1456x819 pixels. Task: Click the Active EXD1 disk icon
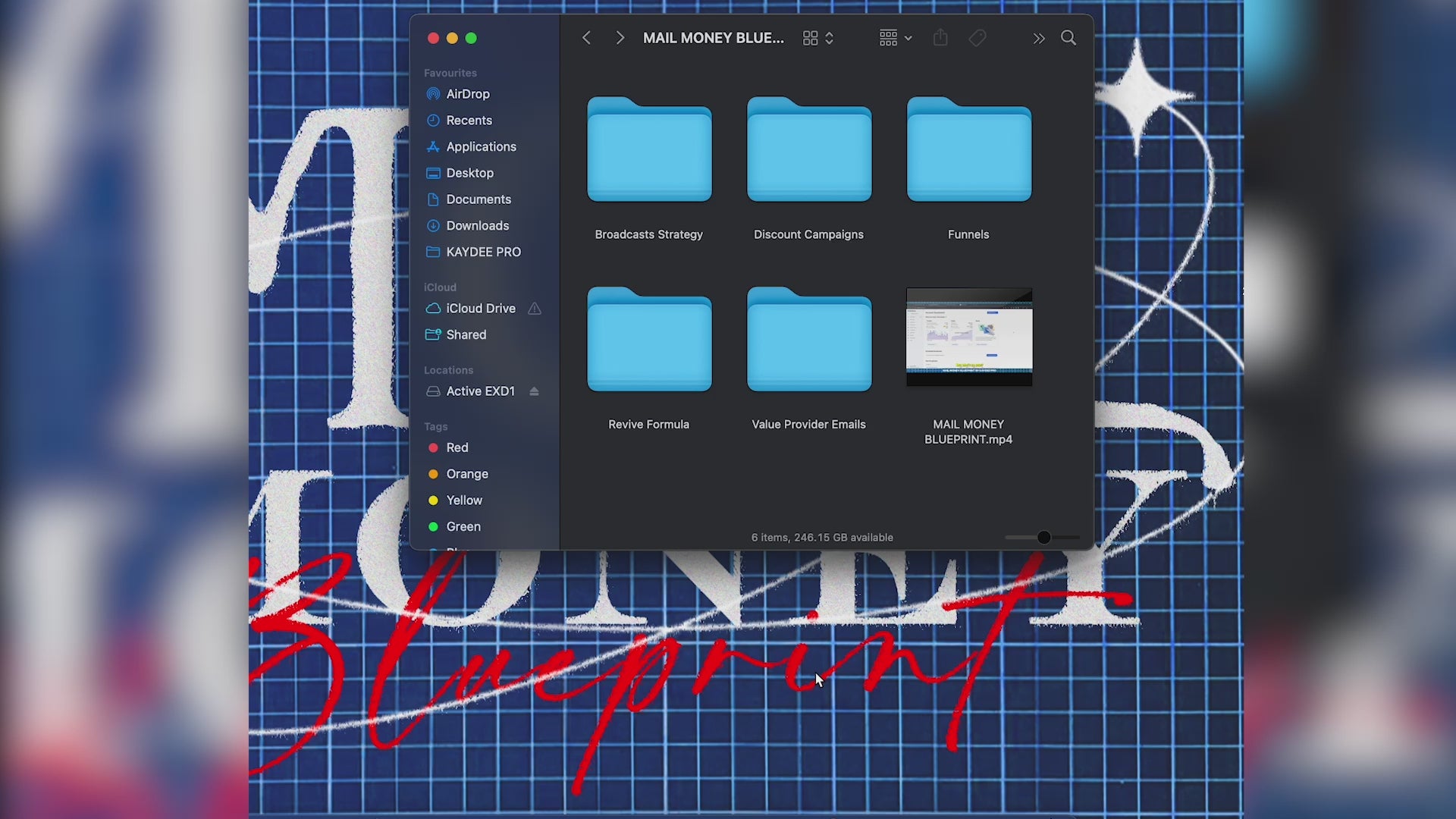click(x=433, y=391)
